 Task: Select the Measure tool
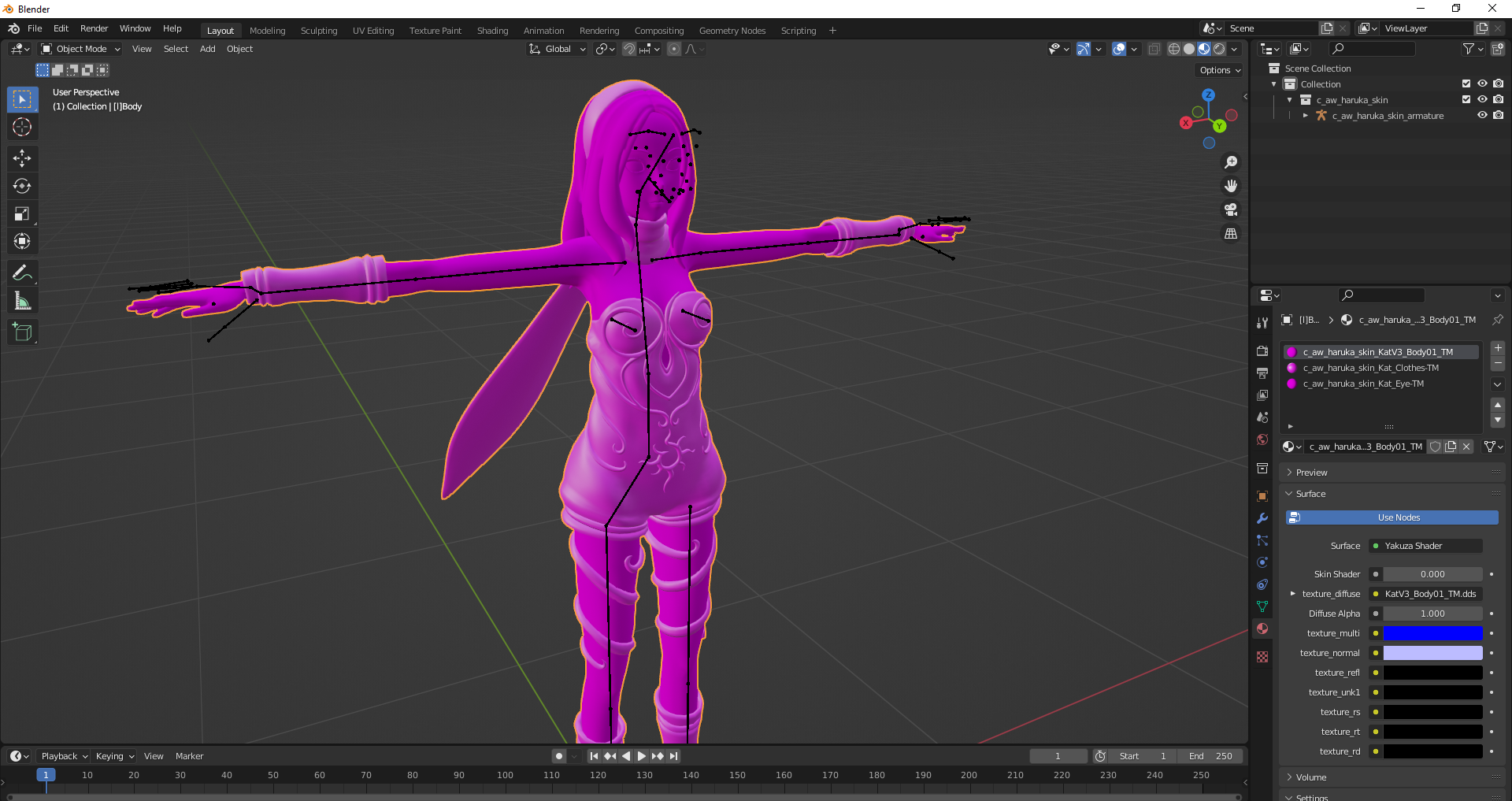point(22,301)
